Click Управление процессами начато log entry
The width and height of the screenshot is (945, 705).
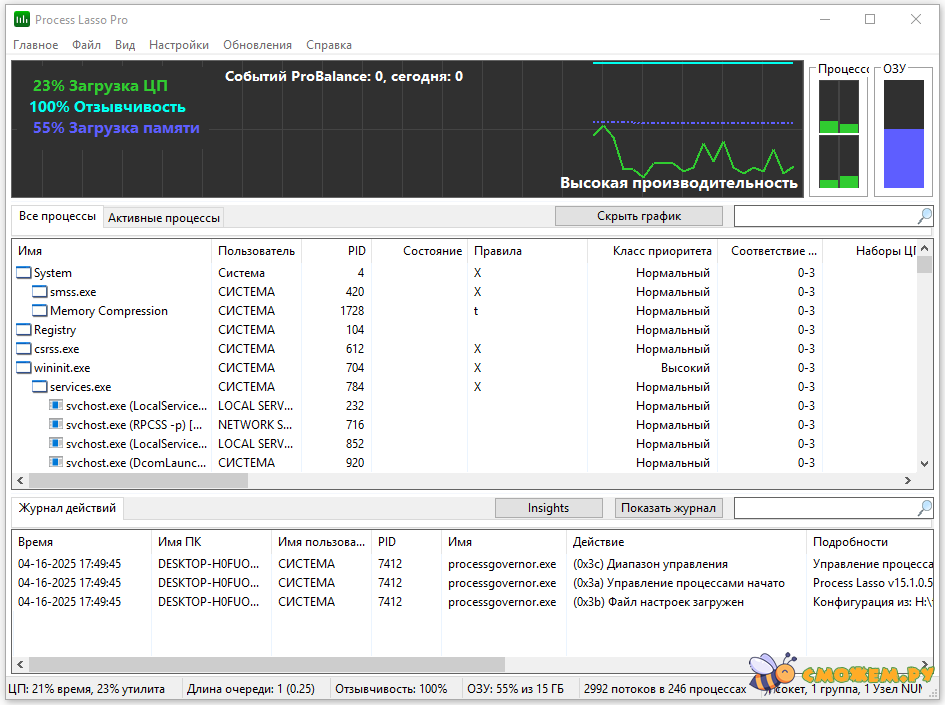(x=679, y=583)
